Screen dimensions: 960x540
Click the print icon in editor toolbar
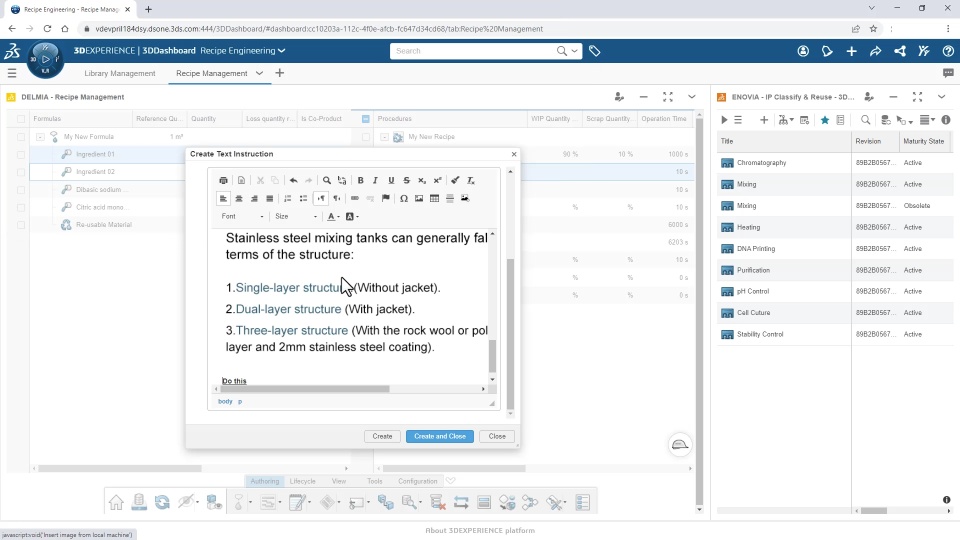(223, 181)
